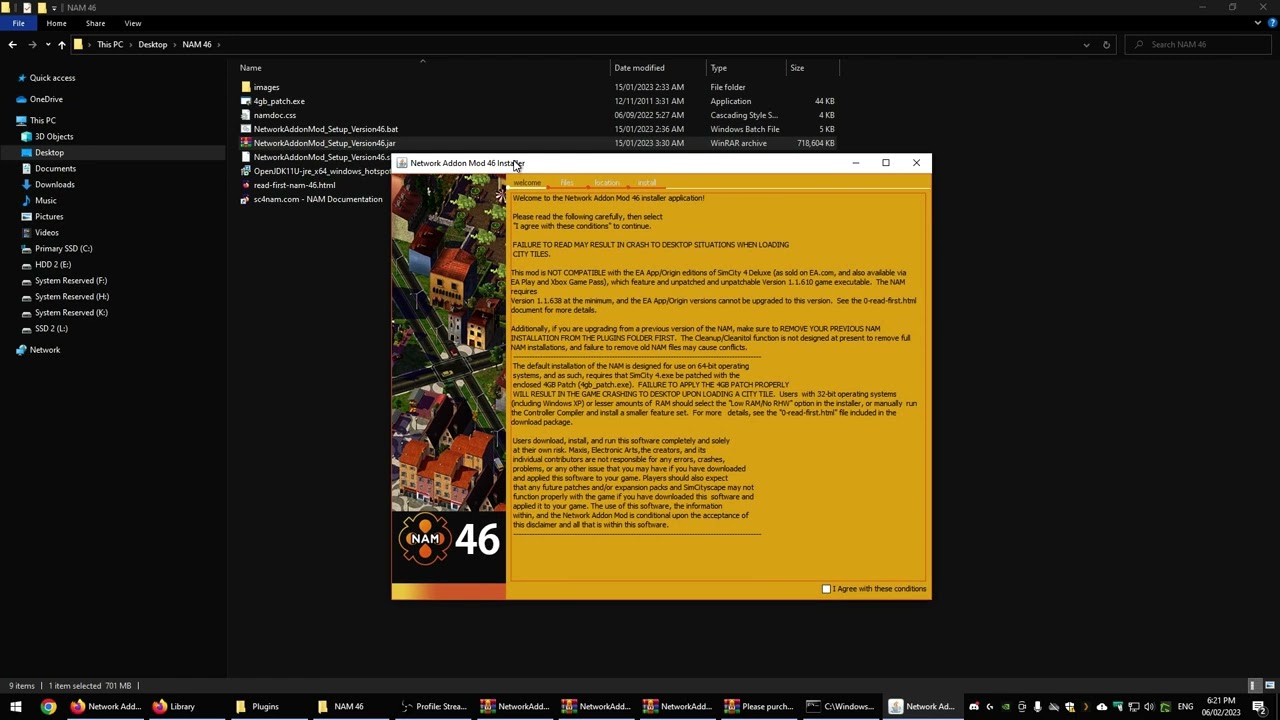Open notification center in system tray
The width and height of the screenshot is (1280, 720).
click(x=1259, y=707)
